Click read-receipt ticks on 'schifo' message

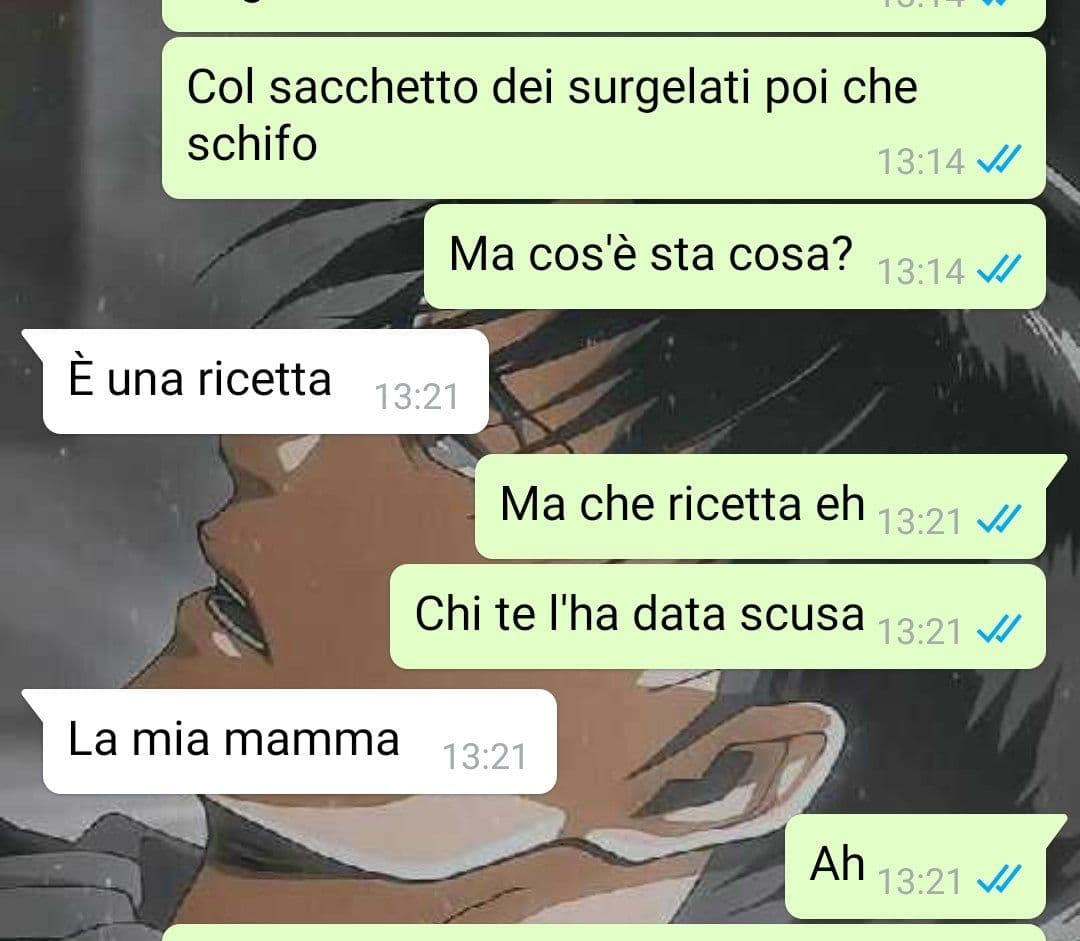(999, 160)
